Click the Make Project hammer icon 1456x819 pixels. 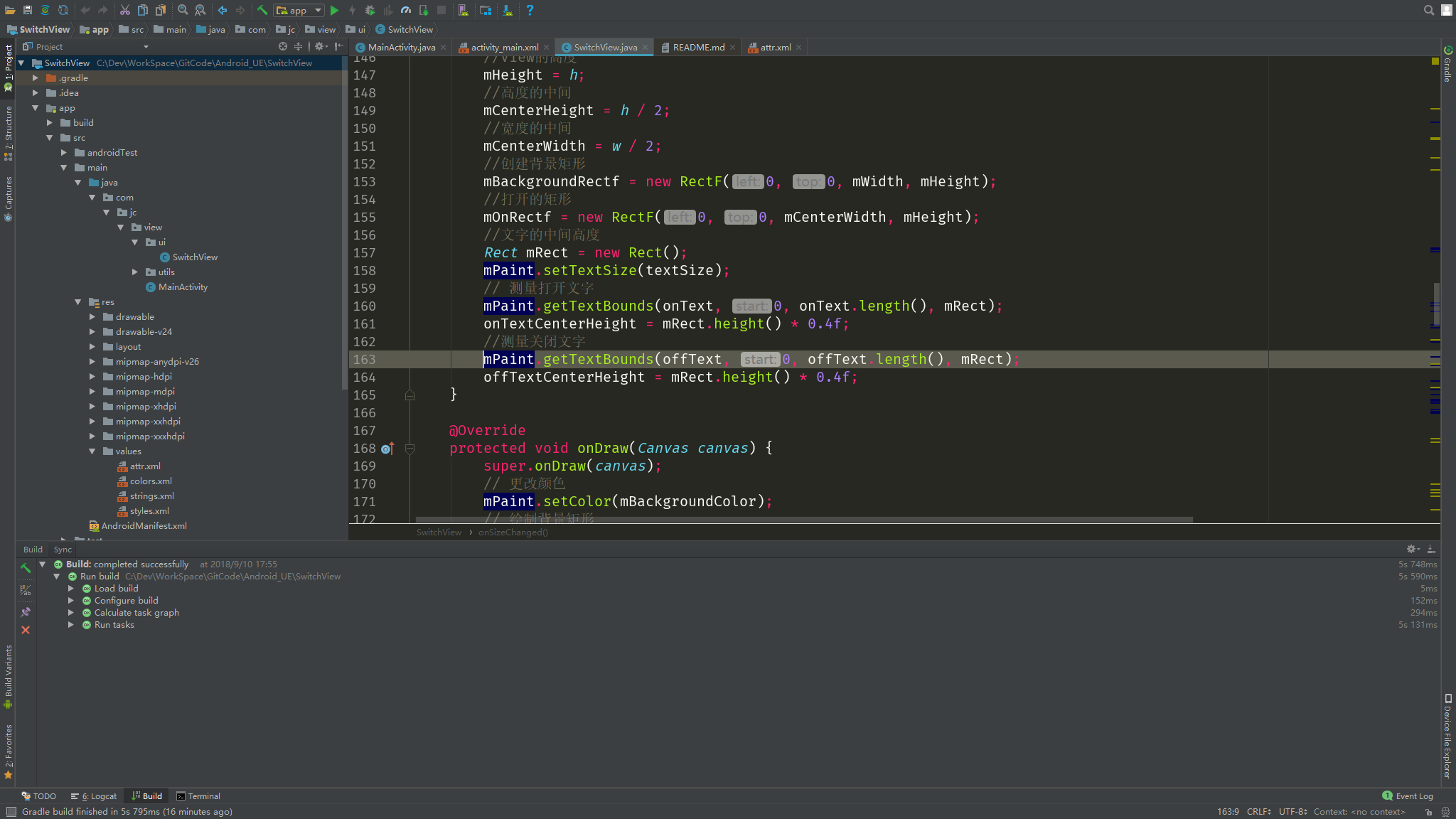click(262, 10)
